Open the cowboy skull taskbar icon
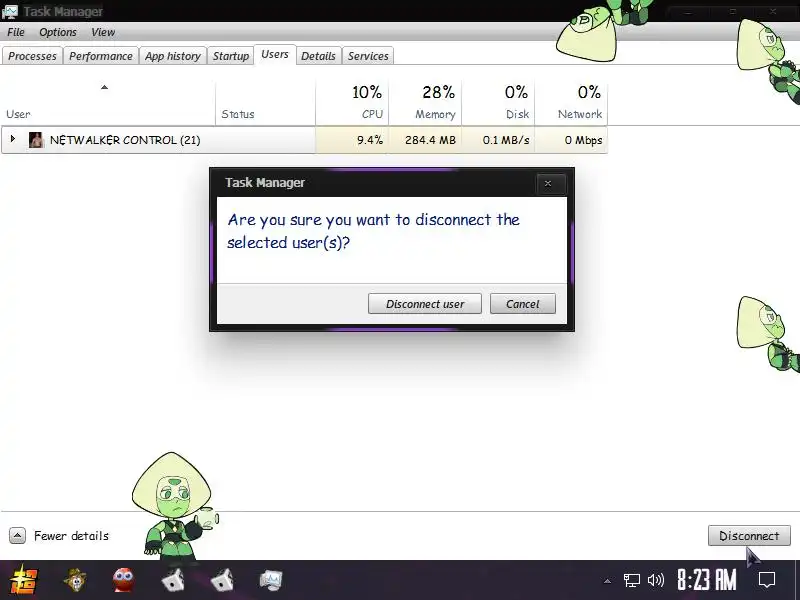Viewport: 800px width, 600px height. pos(75,580)
